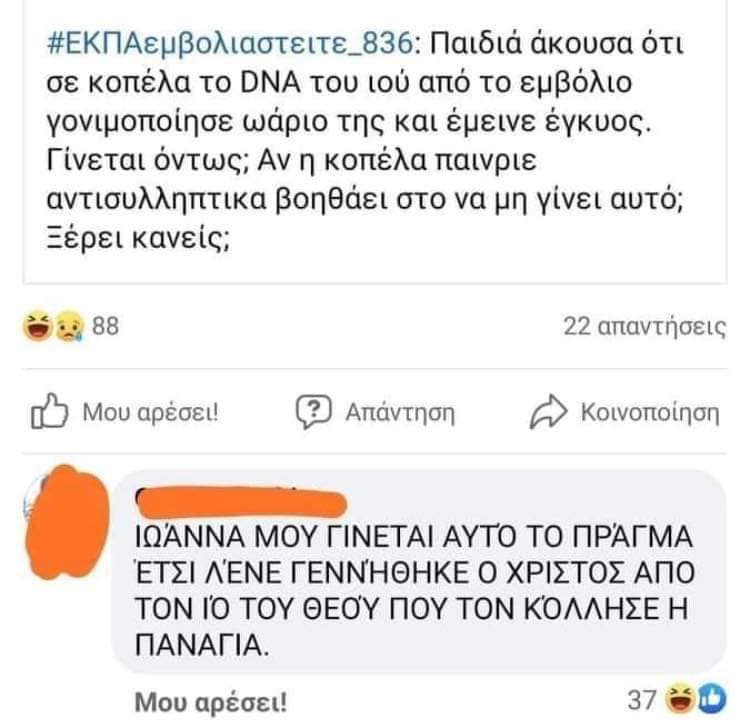Open the 88 reactions count list
This screenshot has height=726, width=750.
tap(105, 326)
